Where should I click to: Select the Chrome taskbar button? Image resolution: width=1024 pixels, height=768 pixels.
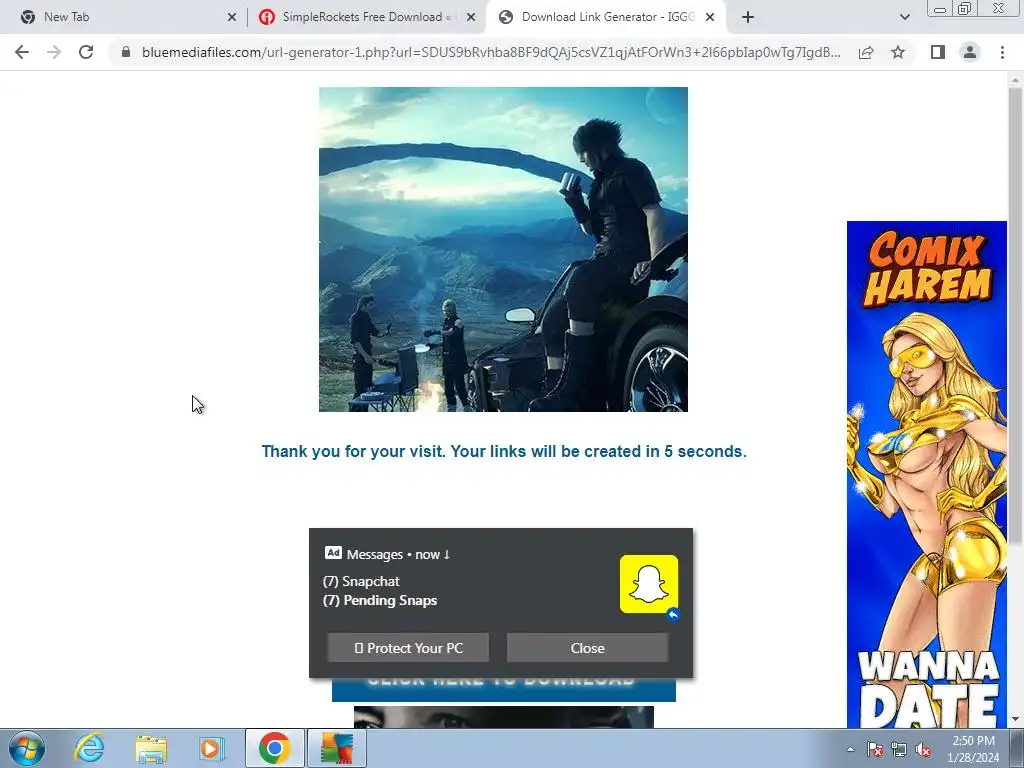(274, 748)
